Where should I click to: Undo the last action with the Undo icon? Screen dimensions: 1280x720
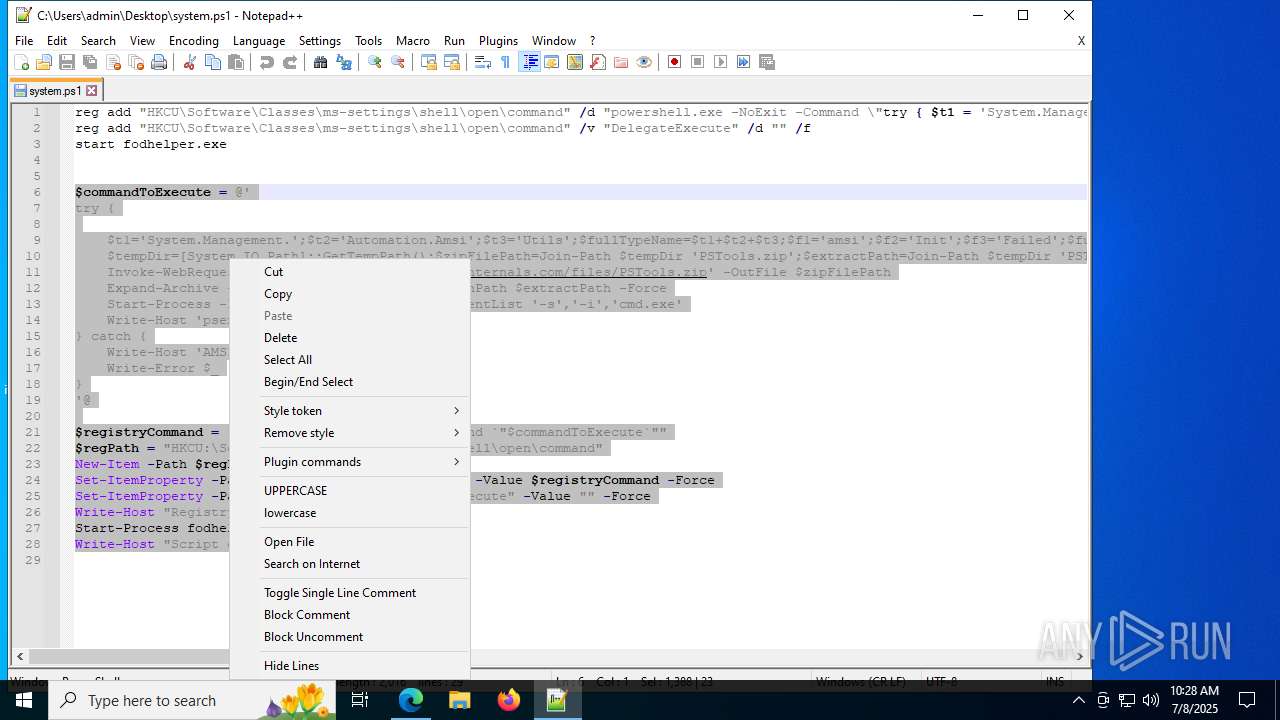[266, 62]
